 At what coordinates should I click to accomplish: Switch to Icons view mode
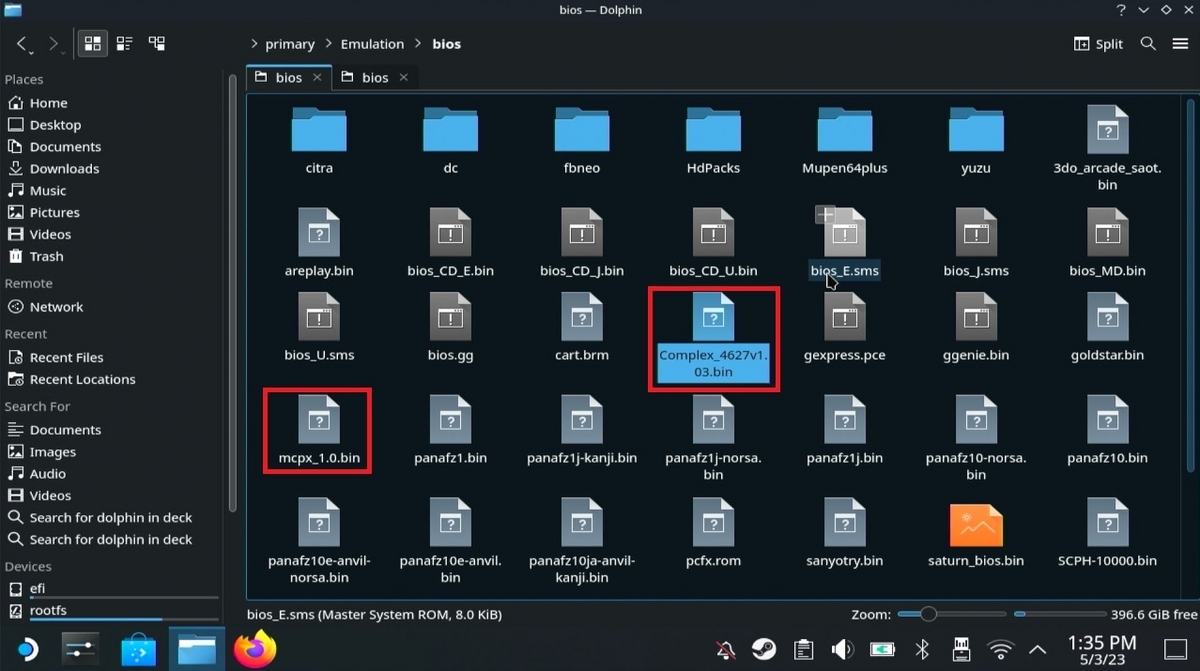pos(93,44)
